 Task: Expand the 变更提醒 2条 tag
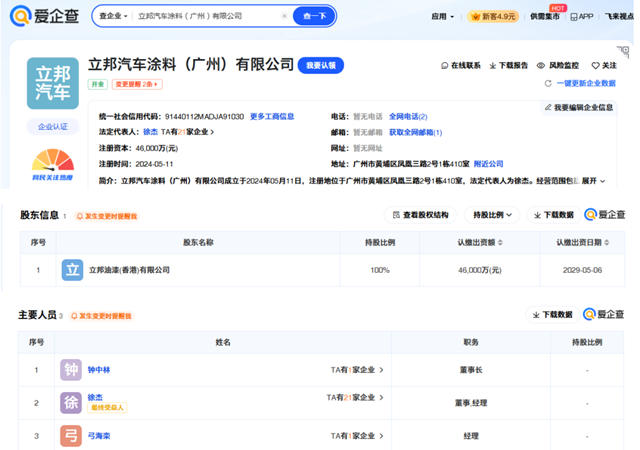pyautogui.click(x=137, y=84)
